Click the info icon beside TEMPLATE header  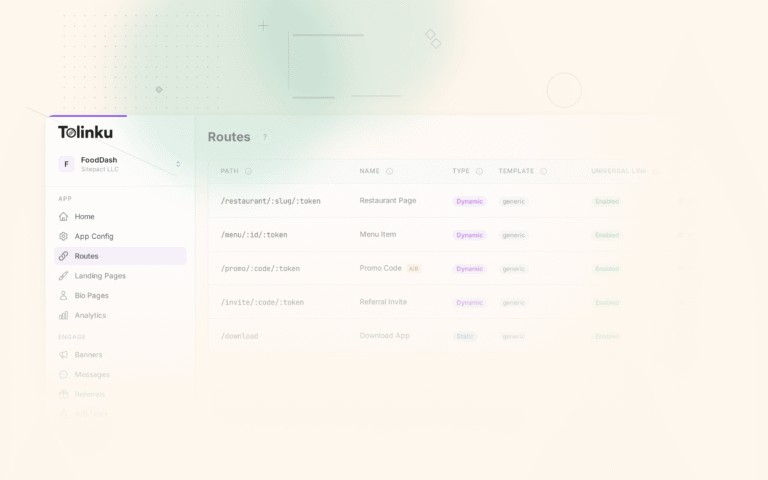point(543,171)
